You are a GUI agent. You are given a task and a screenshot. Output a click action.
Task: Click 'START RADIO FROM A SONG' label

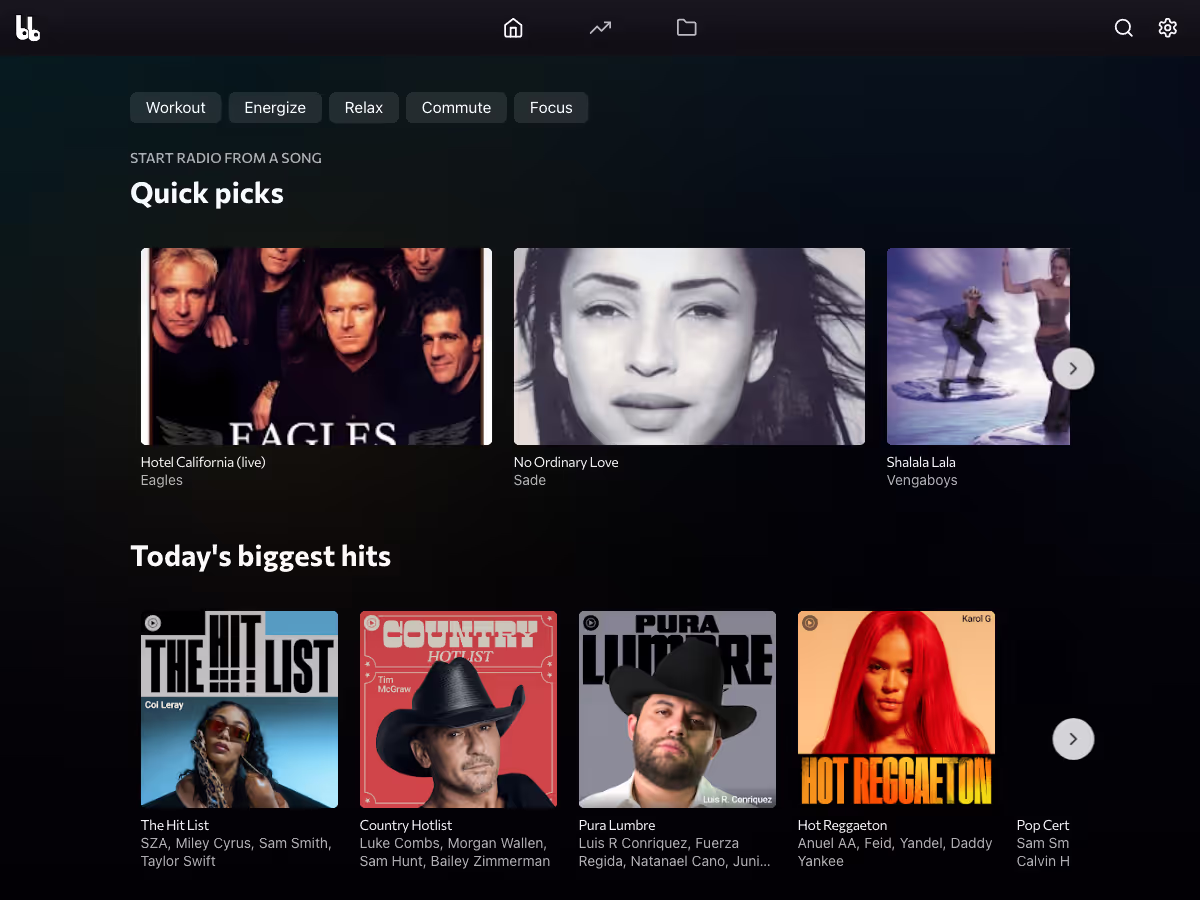[x=226, y=158]
